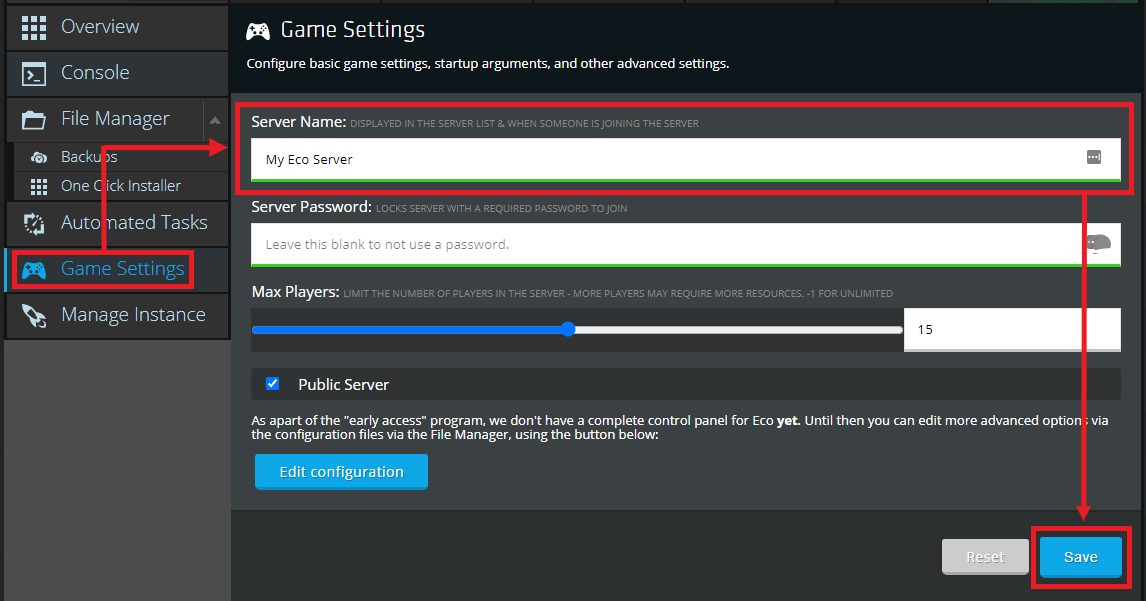The height and width of the screenshot is (601, 1146).
Task: Click the ellipsis icon in the Server Name field
Action: coord(1093,158)
